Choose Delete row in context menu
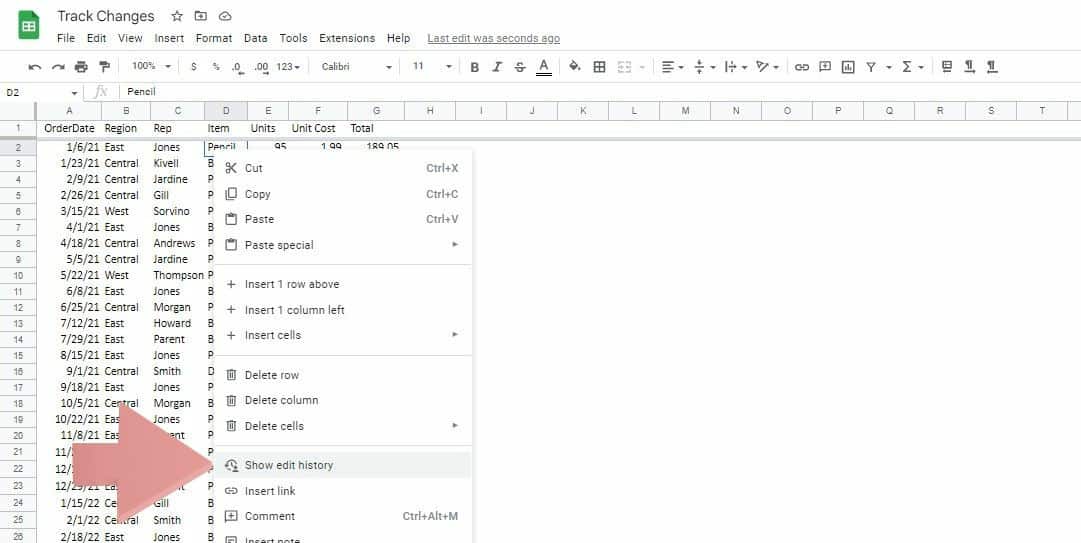Image resolution: width=1081 pixels, height=543 pixels. click(x=343, y=375)
